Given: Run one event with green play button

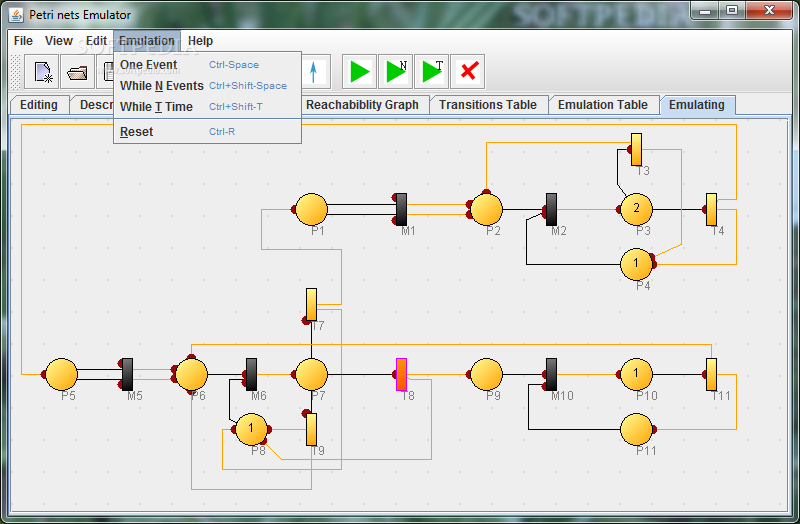Looking at the screenshot, I should 360,72.
